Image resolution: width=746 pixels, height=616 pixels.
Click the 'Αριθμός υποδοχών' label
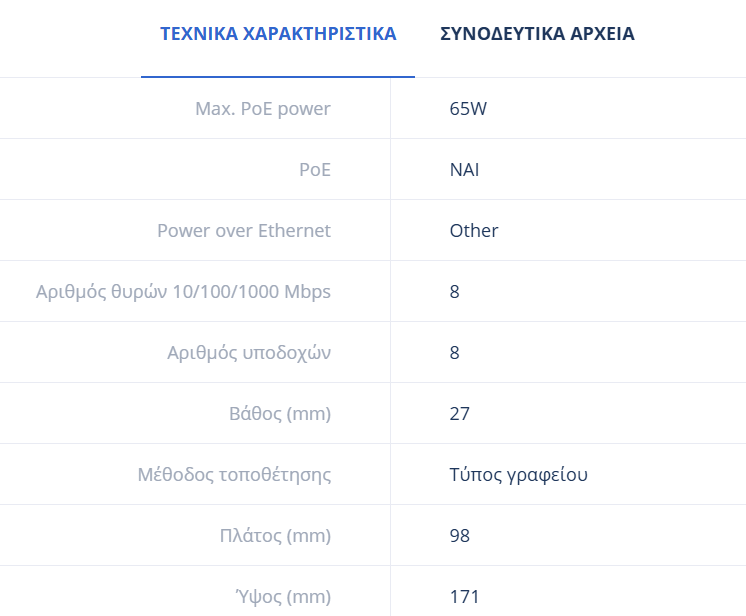249,353
